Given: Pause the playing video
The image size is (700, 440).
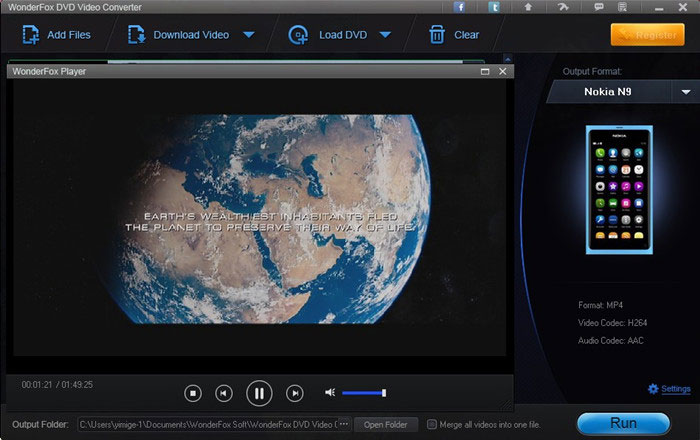Looking at the screenshot, I should point(259,393).
